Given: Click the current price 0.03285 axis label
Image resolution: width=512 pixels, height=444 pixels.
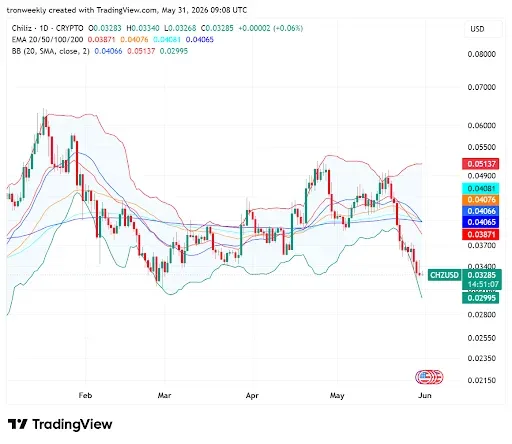Looking at the screenshot, I should pyautogui.click(x=482, y=275).
